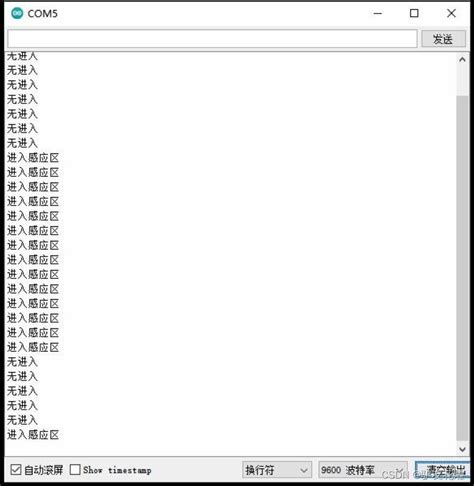This screenshot has height=486, width=474.
Task: Click the Show timestamp label text
Action: [x=117, y=470]
